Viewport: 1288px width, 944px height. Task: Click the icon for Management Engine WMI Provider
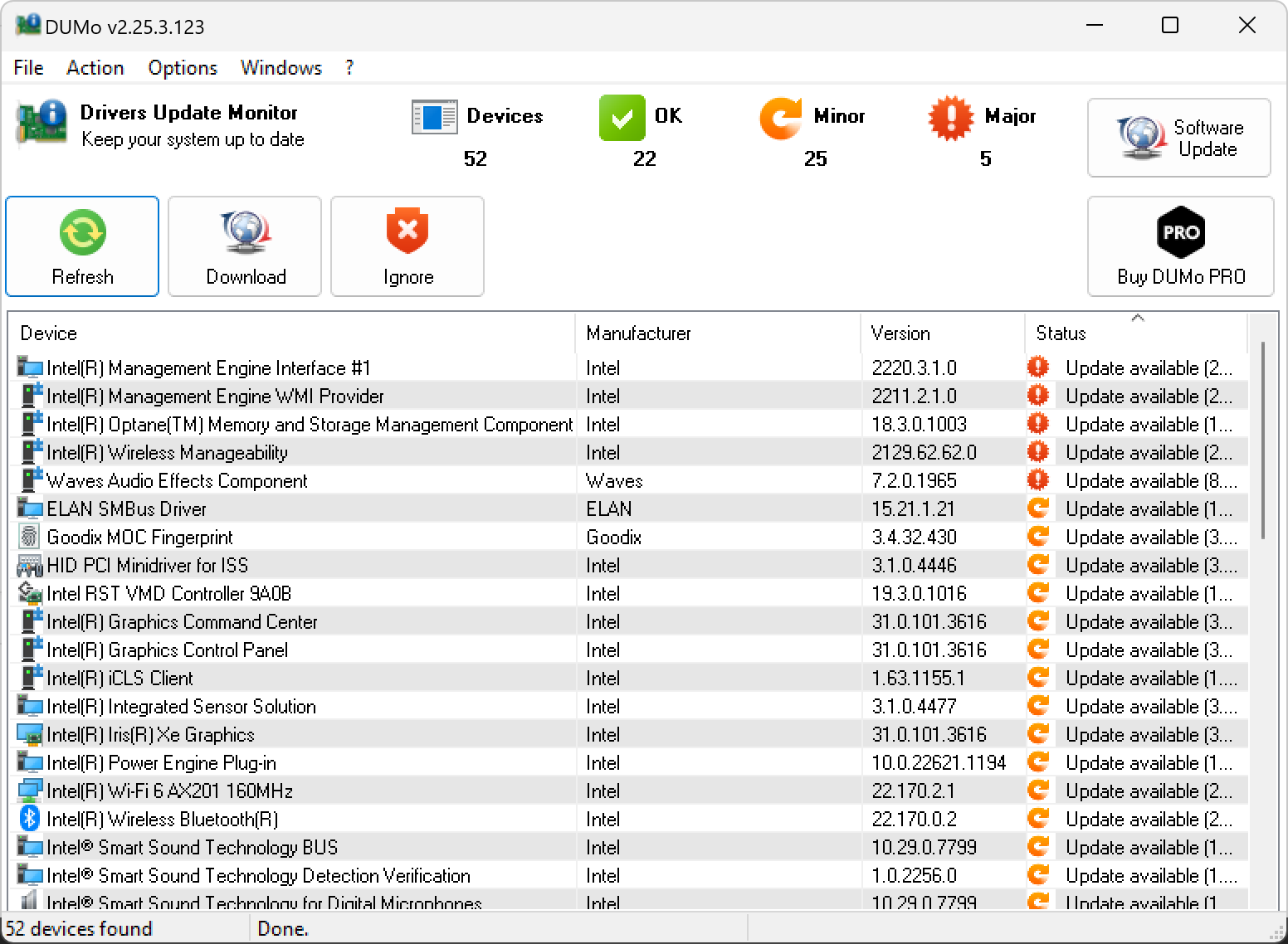(x=32, y=396)
